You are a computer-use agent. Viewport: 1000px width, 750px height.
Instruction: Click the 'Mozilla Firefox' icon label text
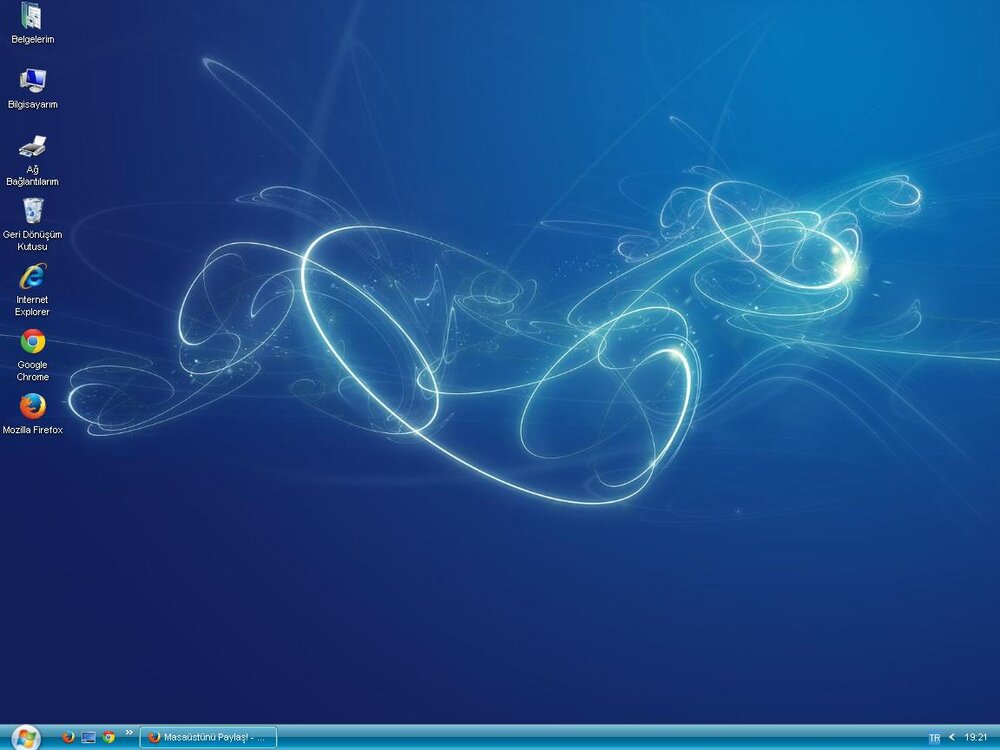pos(32,430)
